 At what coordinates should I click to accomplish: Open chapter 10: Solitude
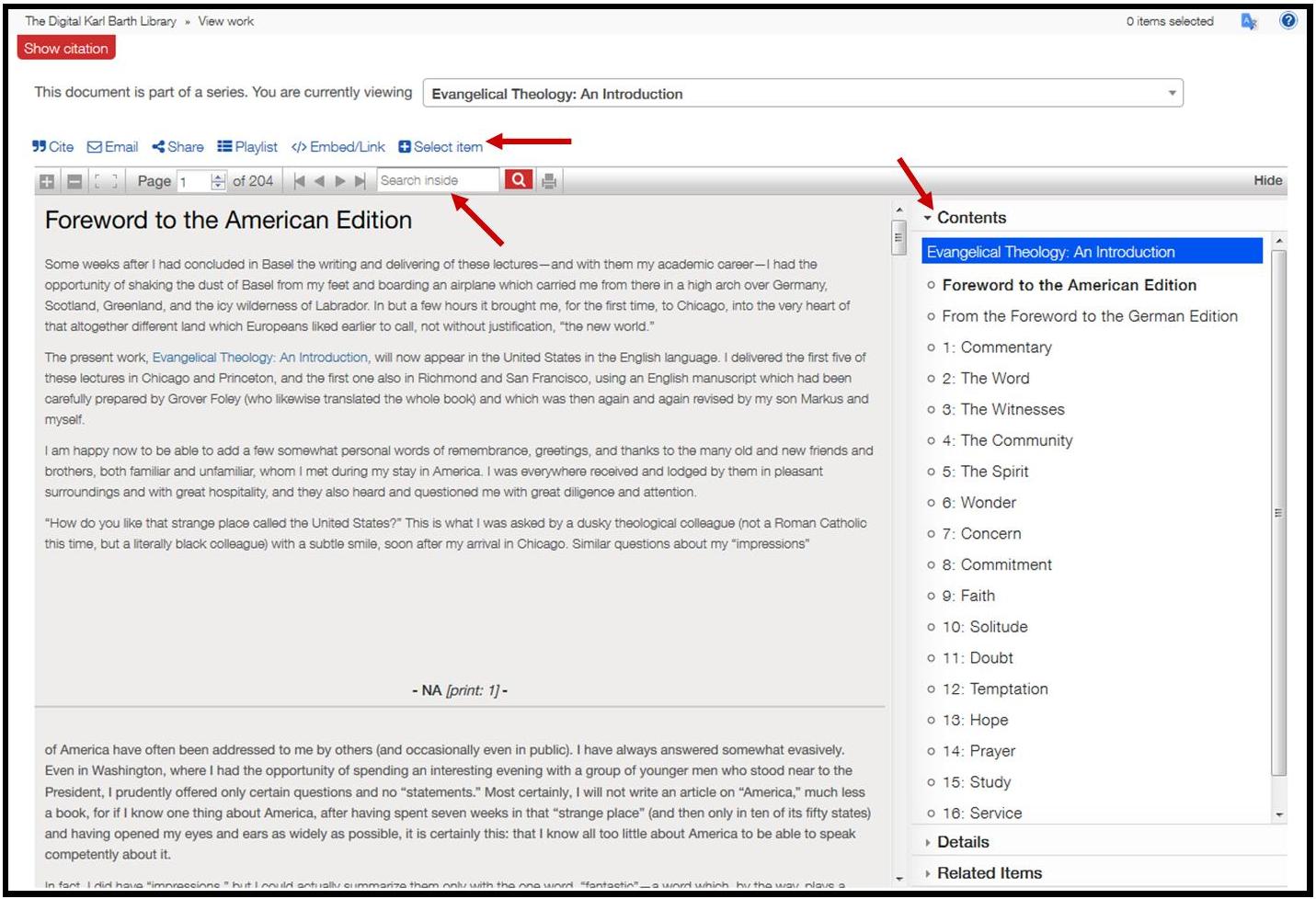click(985, 627)
